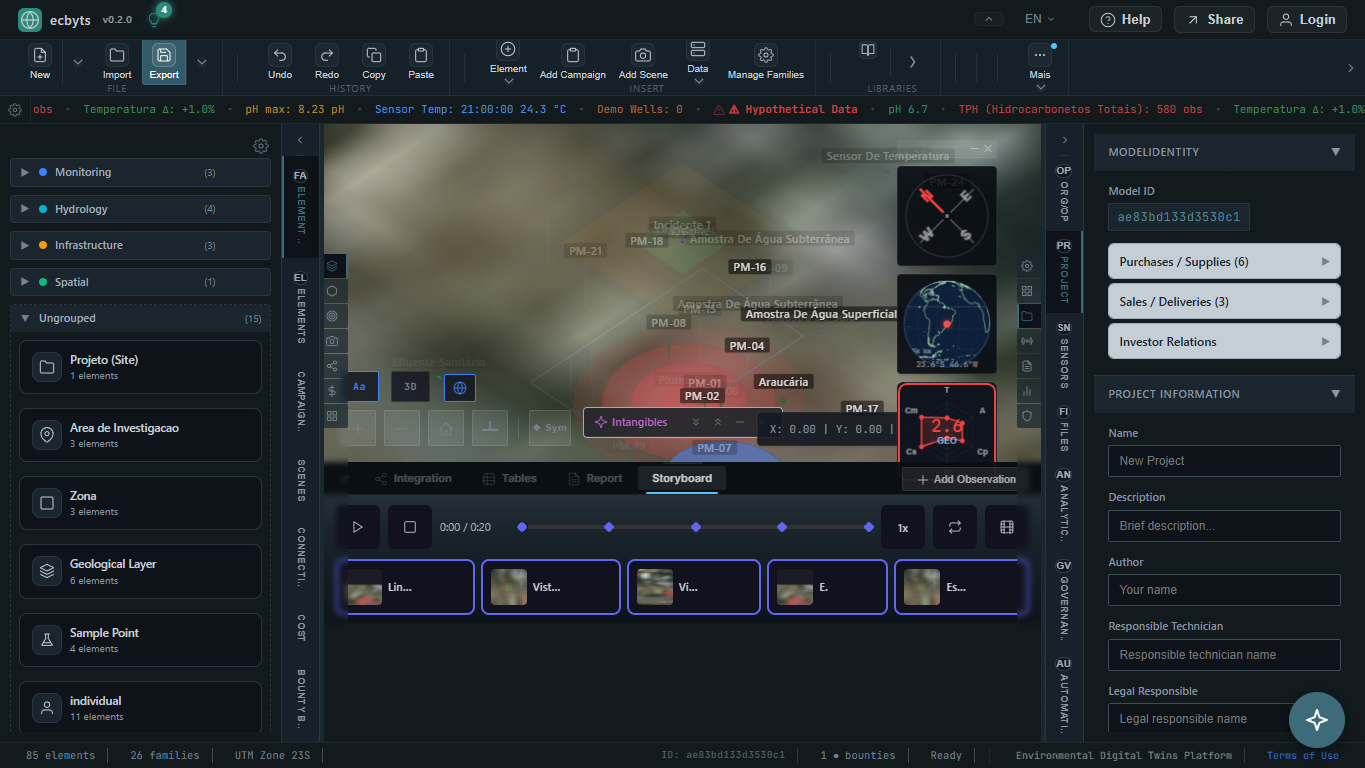1365x768 pixels.
Task: Toggle the filmstrip view button
Action: pyautogui.click(x=1007, y=527)
